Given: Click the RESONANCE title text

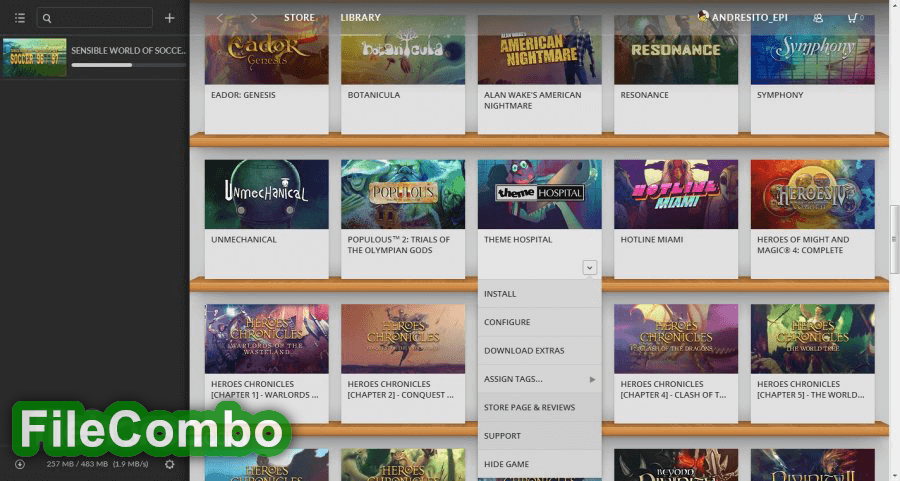Looking at the screenshot, I should [644, 95].
